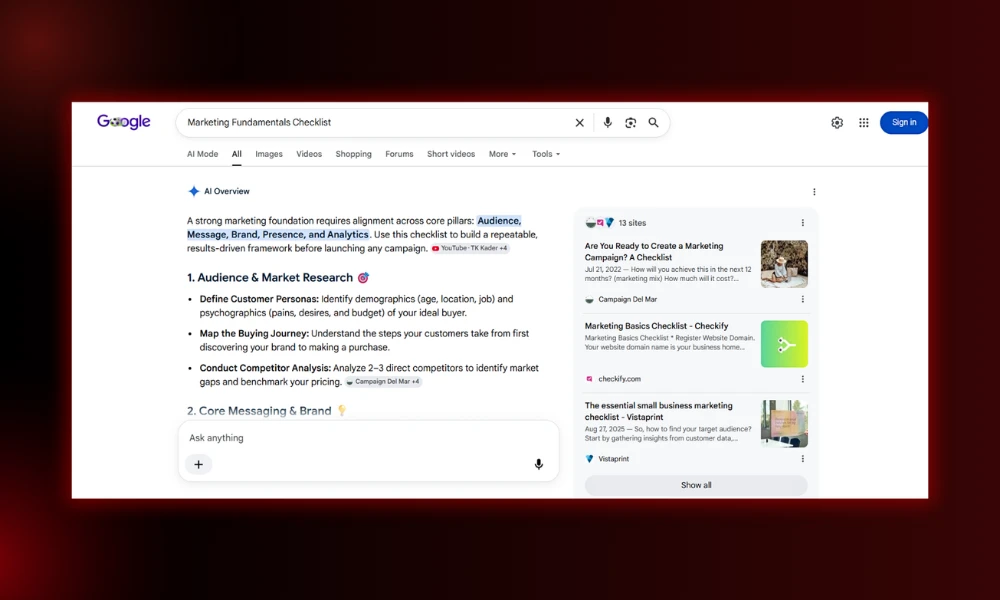Open Google Lens image search icon
1000x600 pixels.
tap(630, 122)
